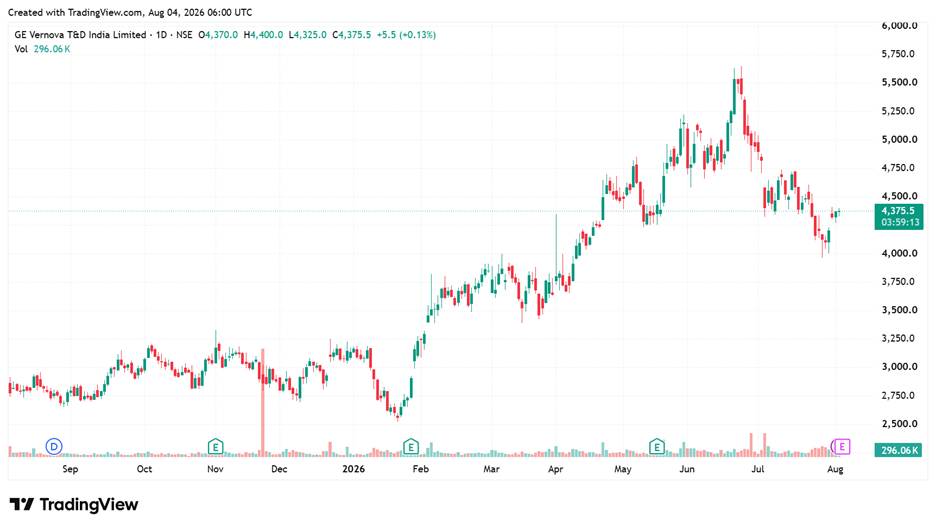Click the low value L4,325.0
Screen dimensions: 936x529
[x=307, y=35]
